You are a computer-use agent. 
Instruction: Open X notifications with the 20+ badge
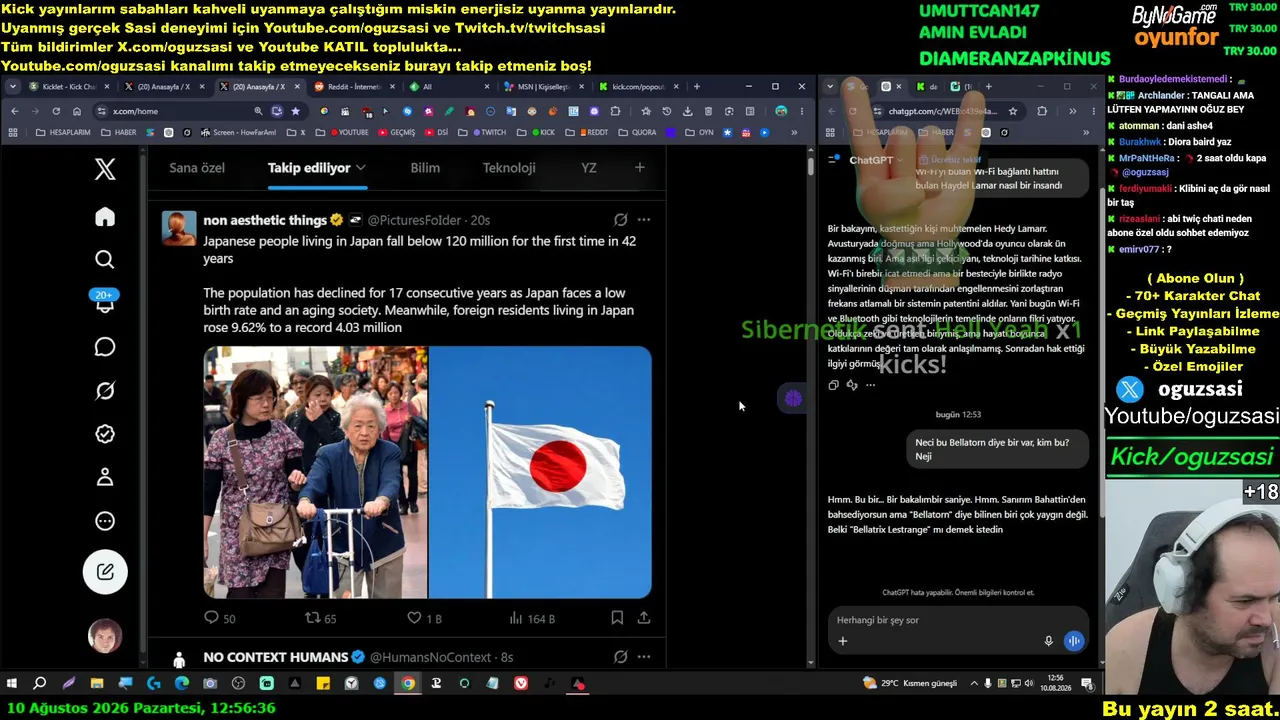105,302
